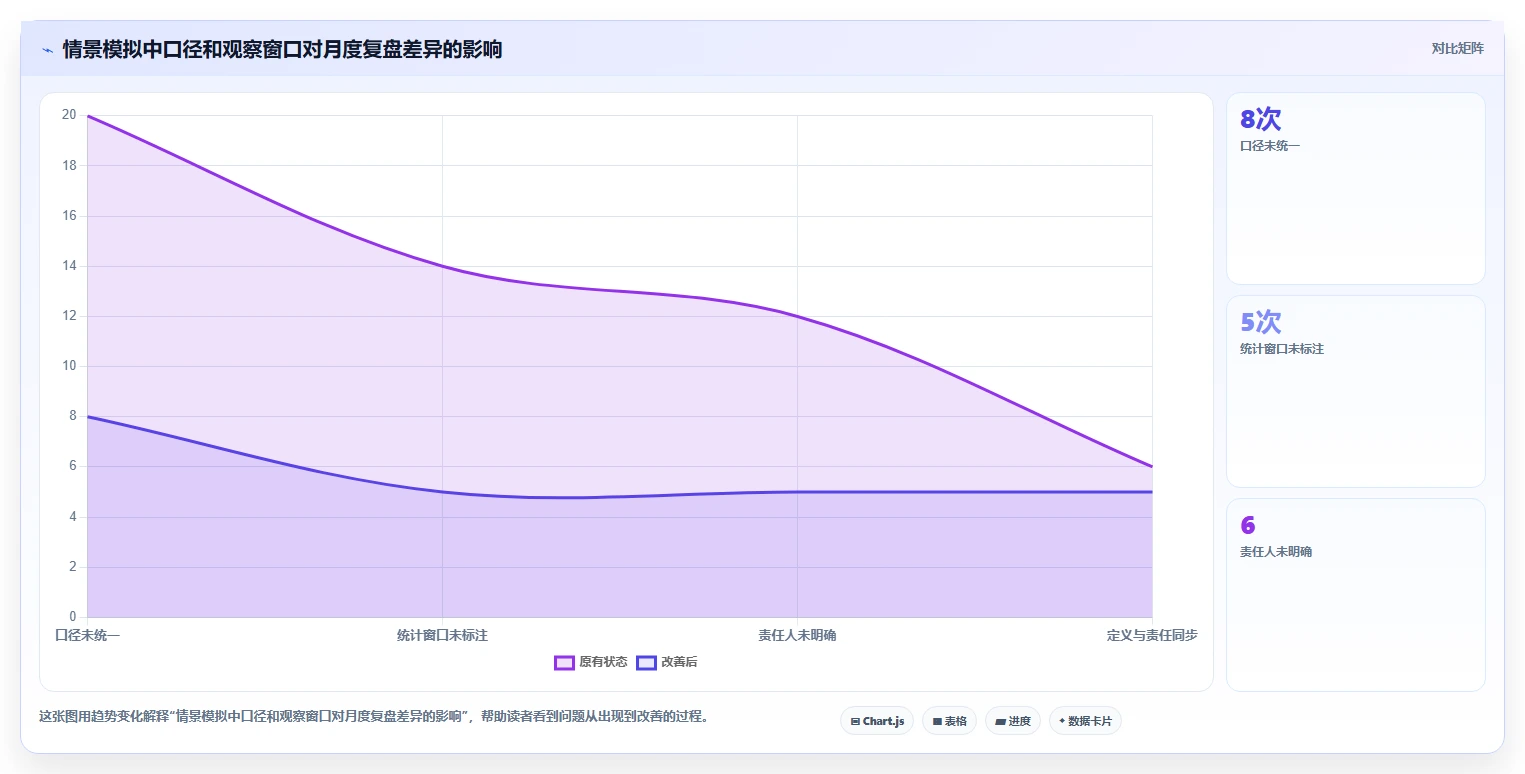The height and width of the screenshot is (774, 1525).
Task: Click the 责任人未明确 card label
Action: pyautogui.click(x=1276, y=552)
